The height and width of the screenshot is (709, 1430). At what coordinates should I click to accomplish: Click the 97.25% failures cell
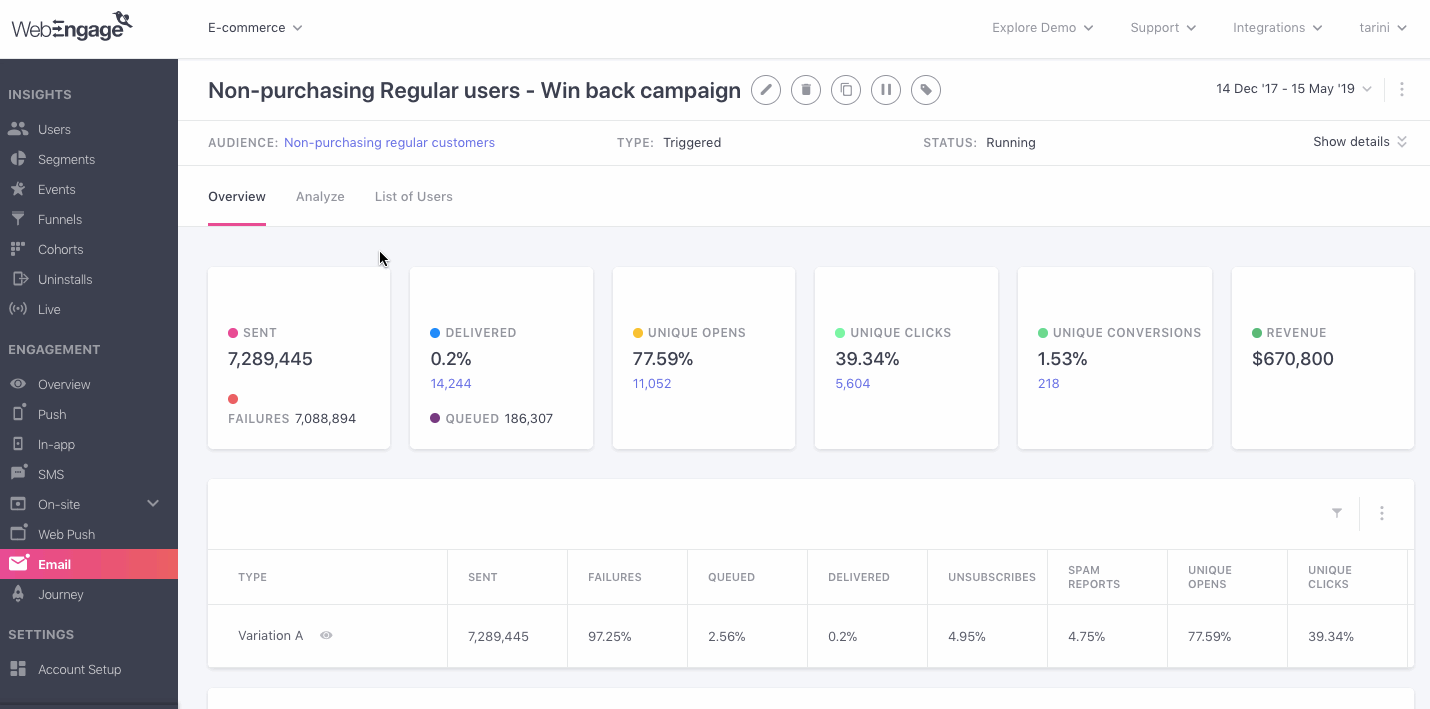click(x=610, y=636)
